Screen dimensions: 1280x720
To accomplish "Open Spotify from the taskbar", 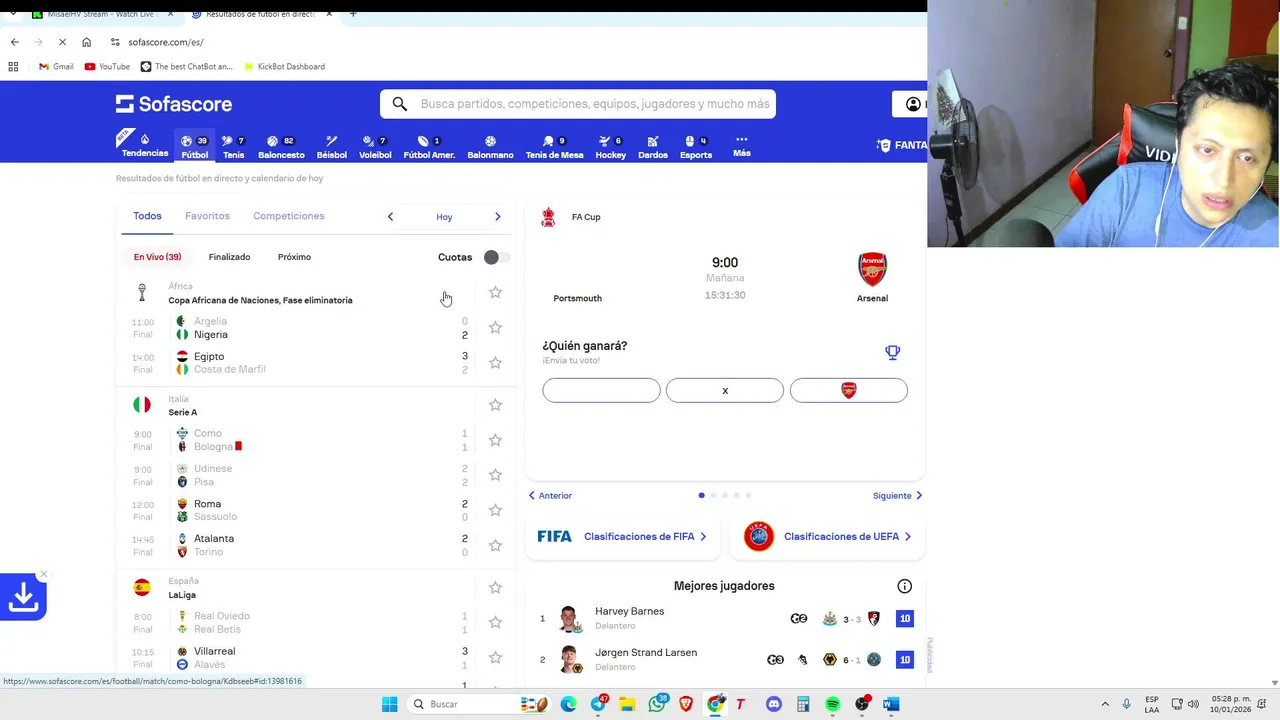I will pyautogui.click(x=832, y=704).
